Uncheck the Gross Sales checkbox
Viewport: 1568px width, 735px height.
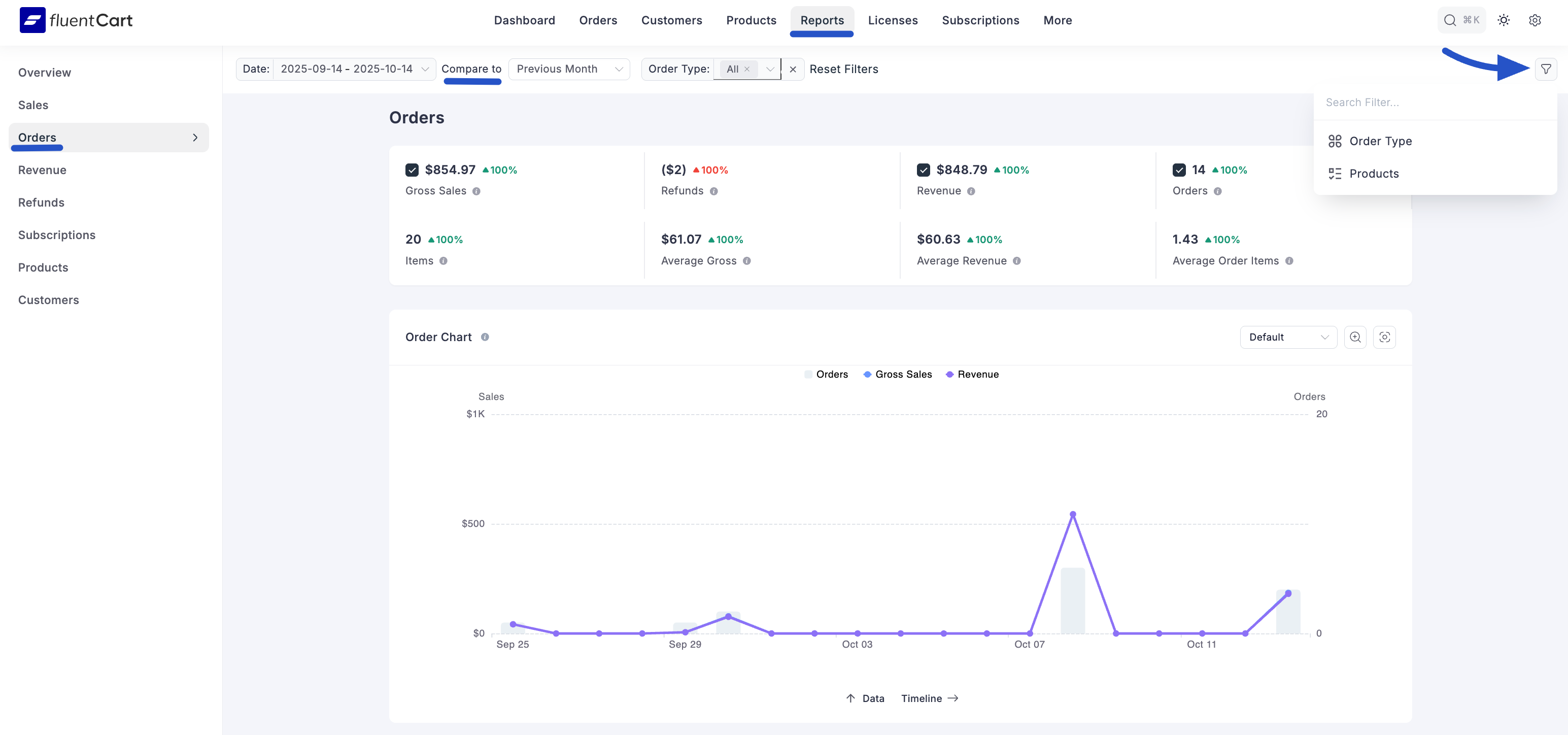412,170
